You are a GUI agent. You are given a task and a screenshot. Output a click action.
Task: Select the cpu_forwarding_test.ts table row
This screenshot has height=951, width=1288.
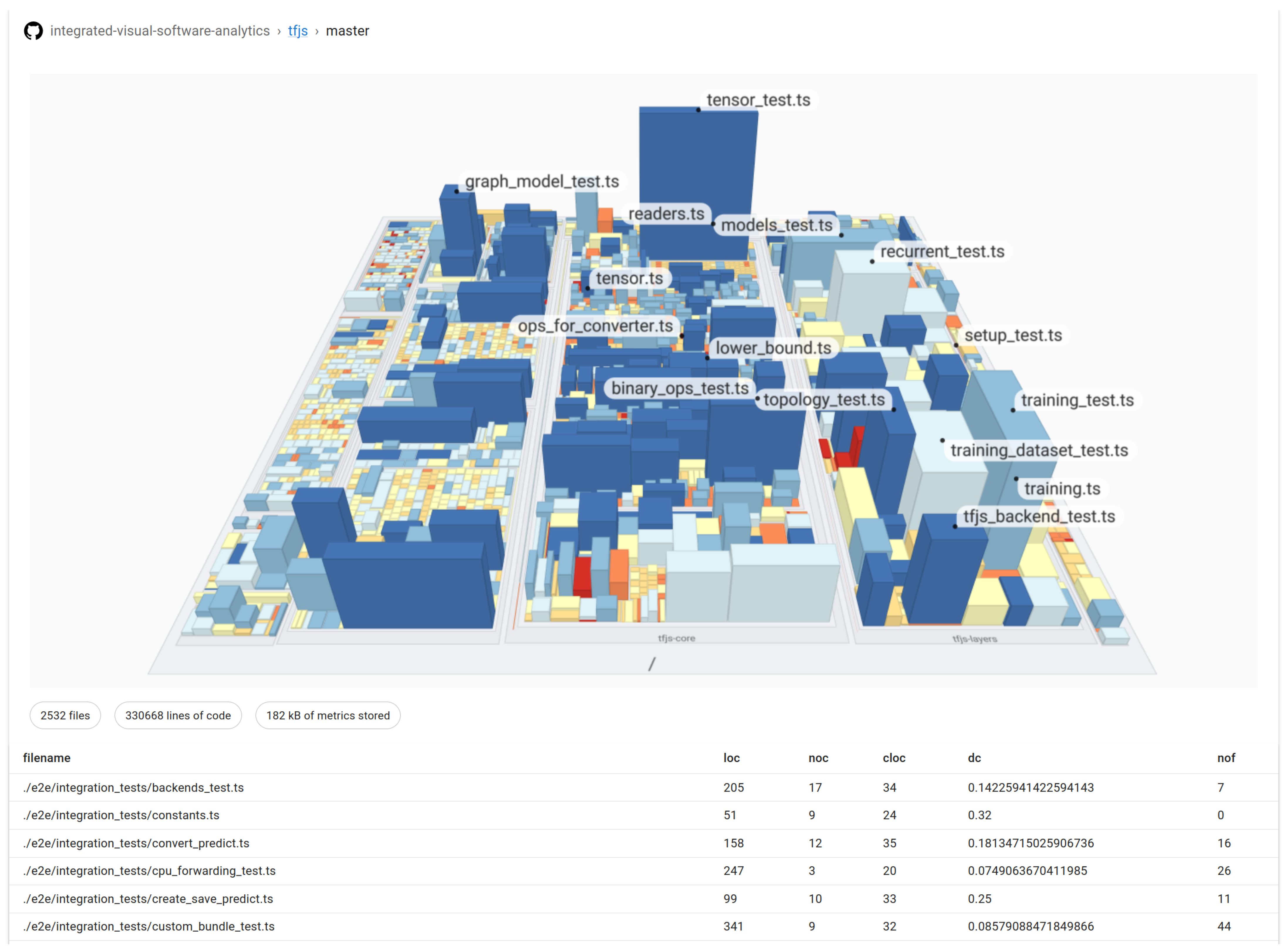pyautogui.click(x=149, y=871)
